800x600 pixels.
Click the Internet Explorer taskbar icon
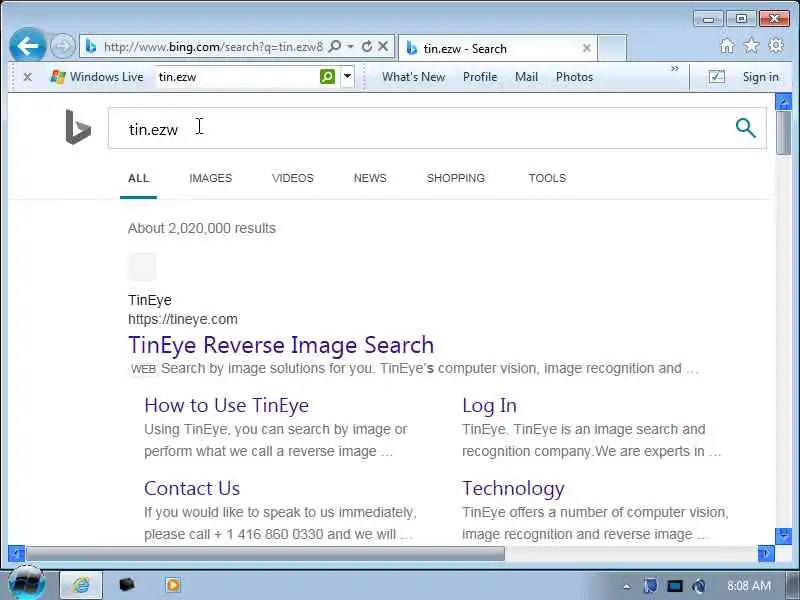81,585
